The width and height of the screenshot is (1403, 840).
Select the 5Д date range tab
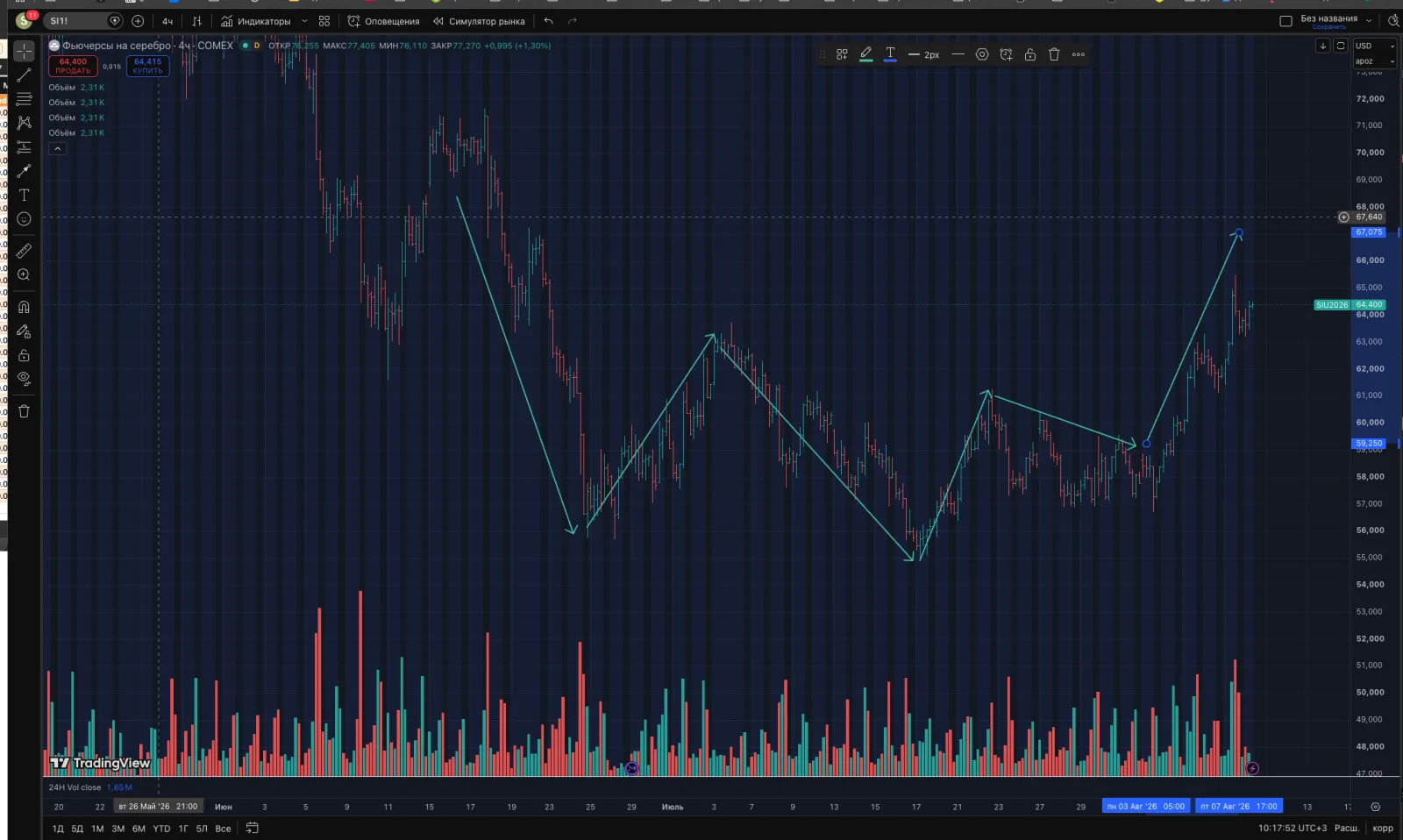pyautogui.click(x=77, y=829)
